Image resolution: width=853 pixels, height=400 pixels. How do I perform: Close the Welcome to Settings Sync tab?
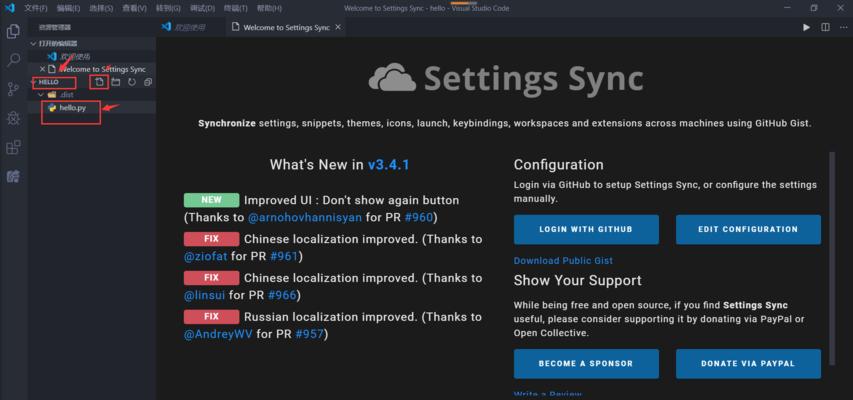(x=338, y=27)
